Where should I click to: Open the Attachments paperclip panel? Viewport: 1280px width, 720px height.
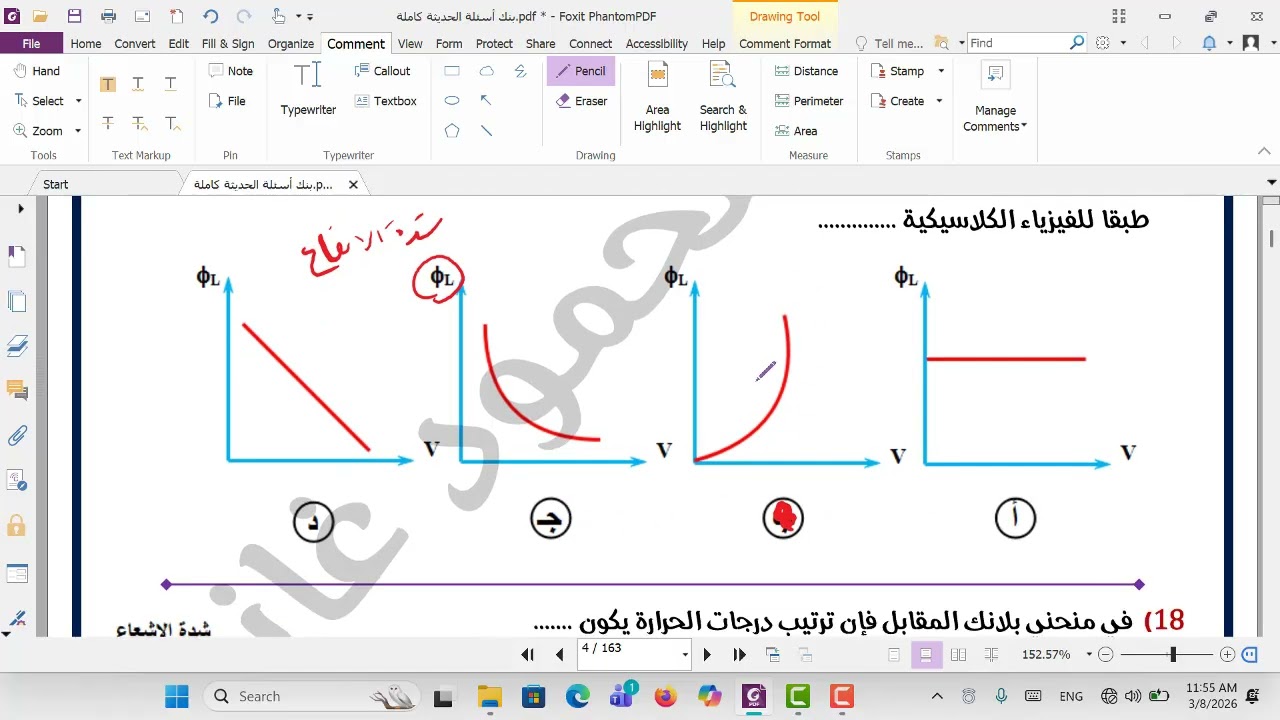tap(17, 435)
